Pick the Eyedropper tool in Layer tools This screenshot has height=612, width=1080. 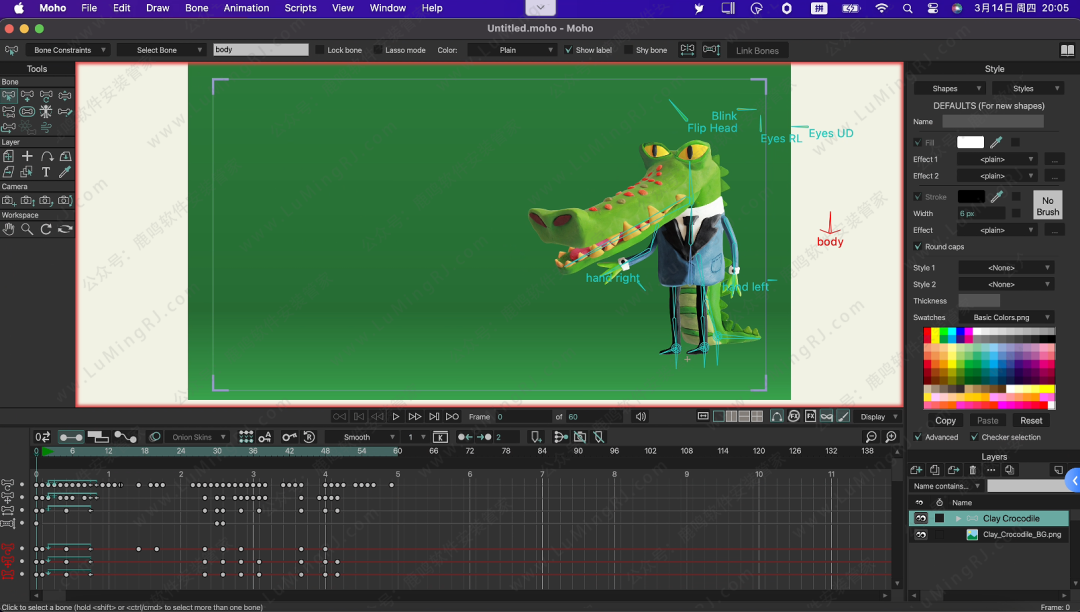coord(65,172)
